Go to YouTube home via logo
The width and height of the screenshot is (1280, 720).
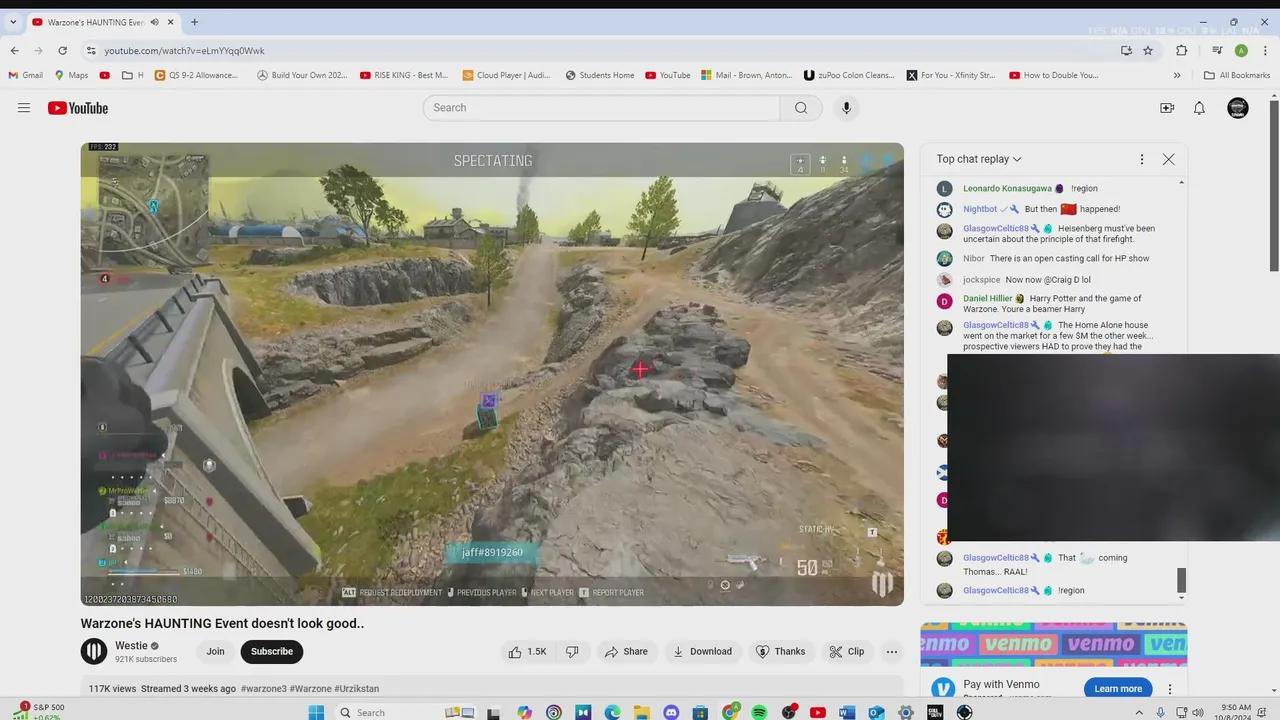78,108
